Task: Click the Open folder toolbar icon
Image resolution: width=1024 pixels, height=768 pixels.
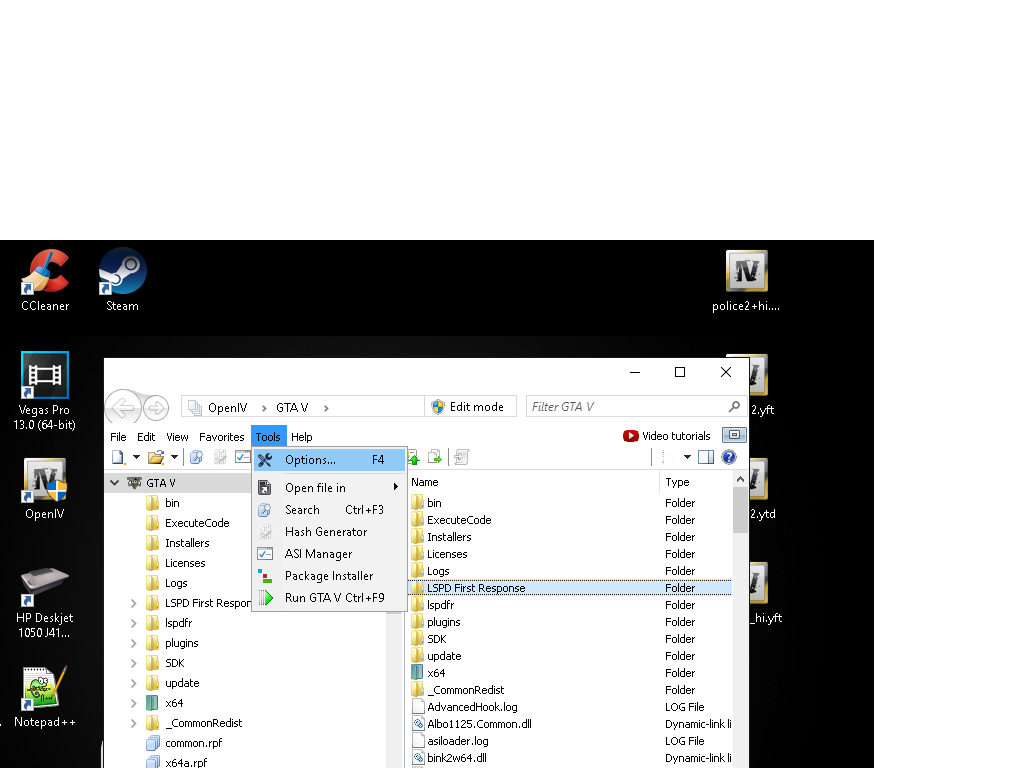Action: [x=155, y=457]
